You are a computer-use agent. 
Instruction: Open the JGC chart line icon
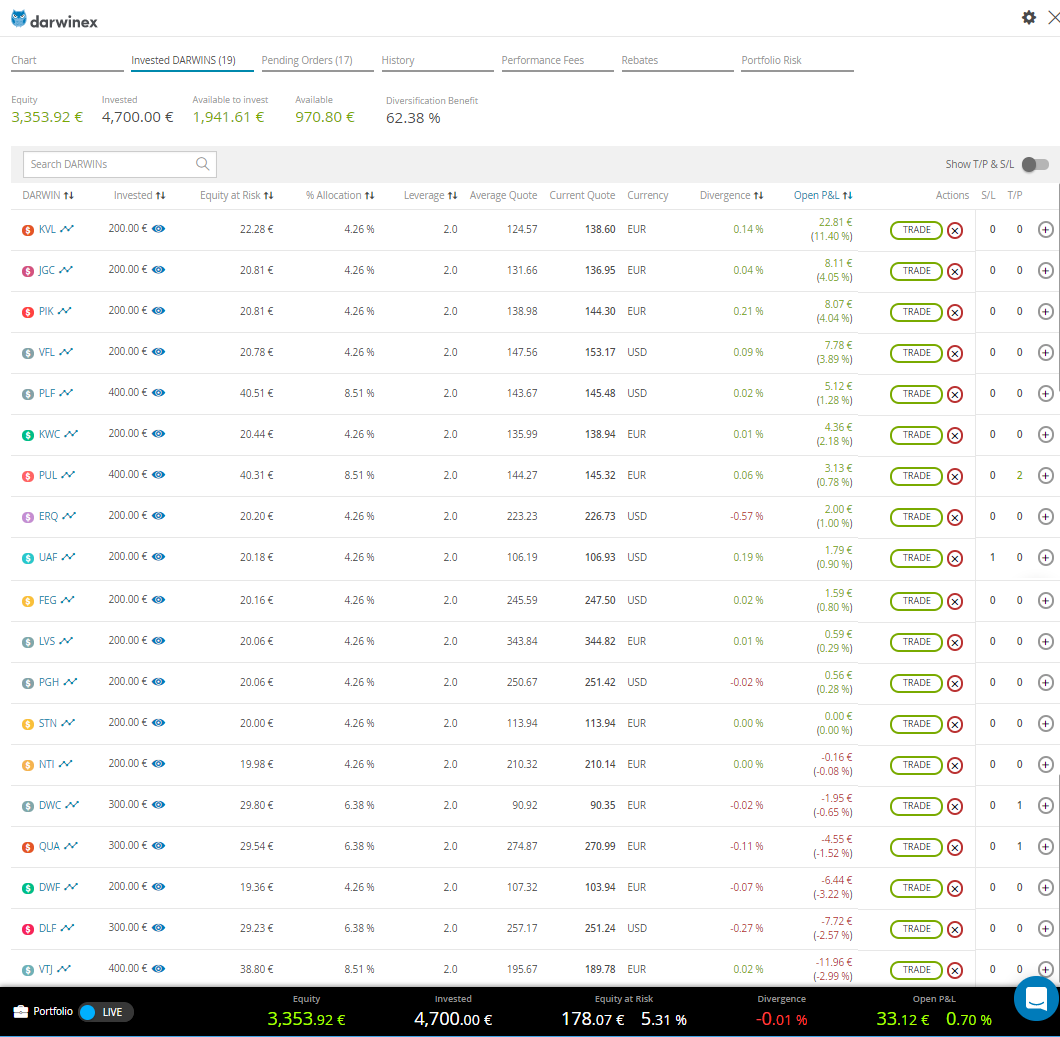pyautogui.click(x=66, y=270)
